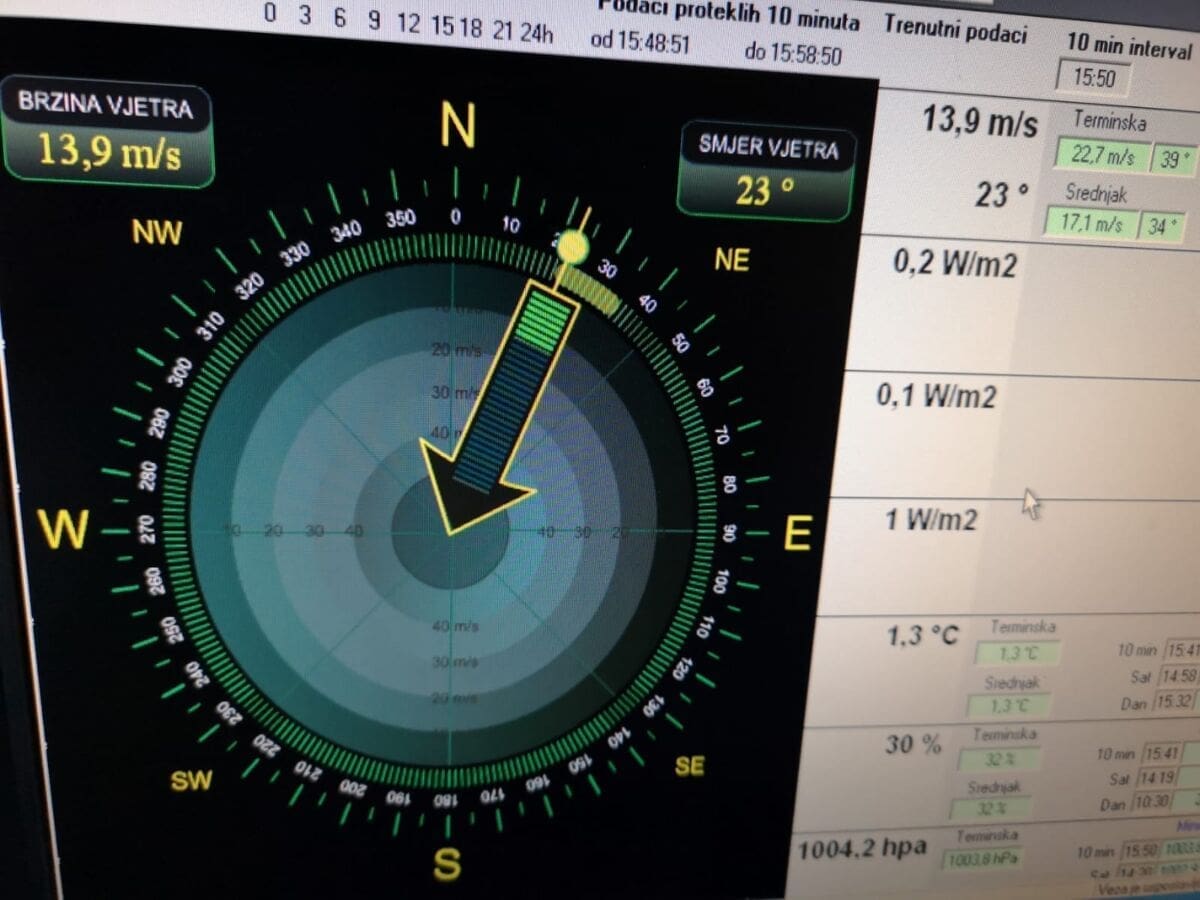Image resolution: width=1200 pixels, height=900 pixels.
Task: Click the yellow W compass label
Action: pos(63,529)
